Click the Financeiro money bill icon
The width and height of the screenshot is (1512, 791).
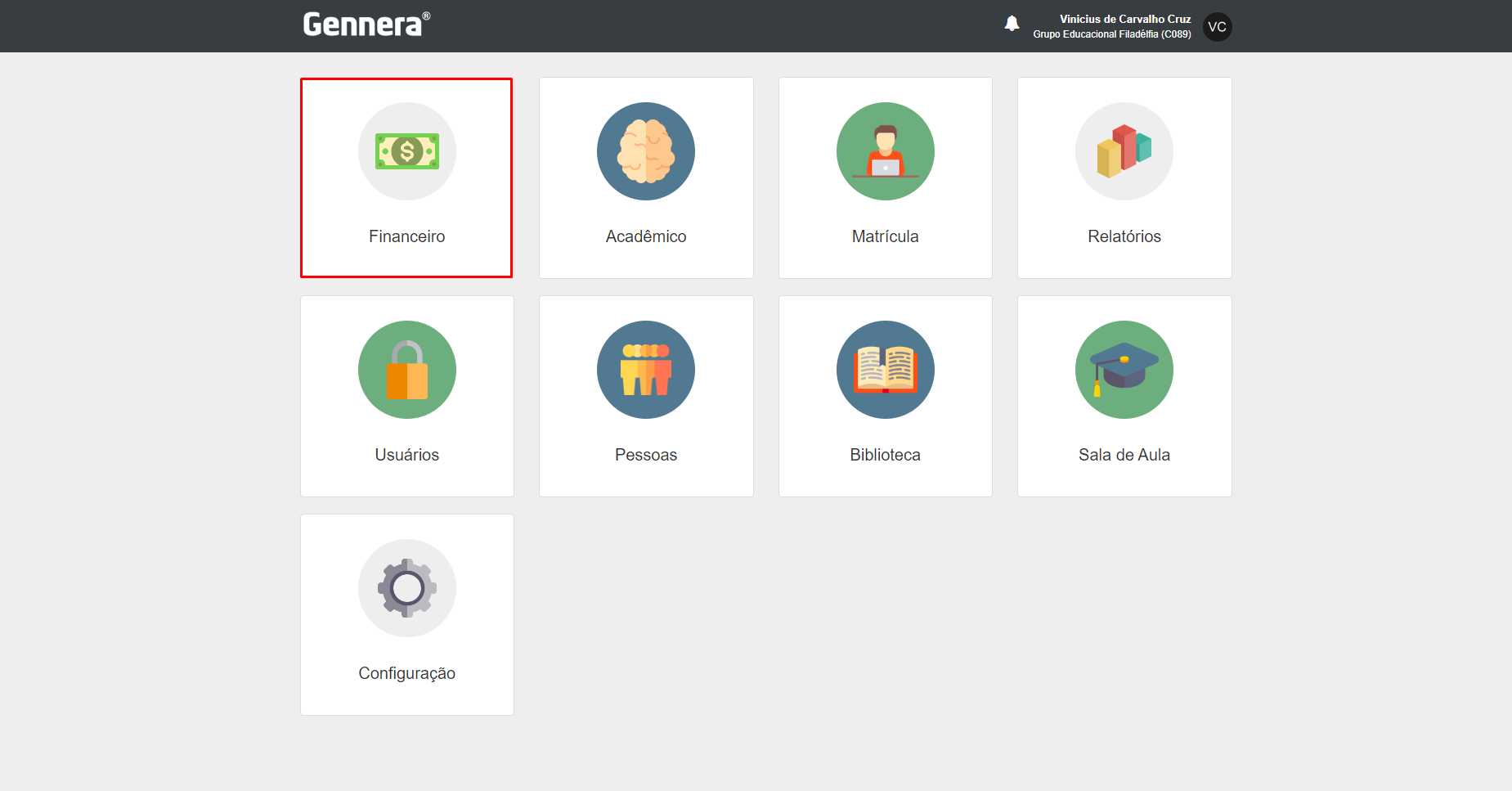(406, 151)
